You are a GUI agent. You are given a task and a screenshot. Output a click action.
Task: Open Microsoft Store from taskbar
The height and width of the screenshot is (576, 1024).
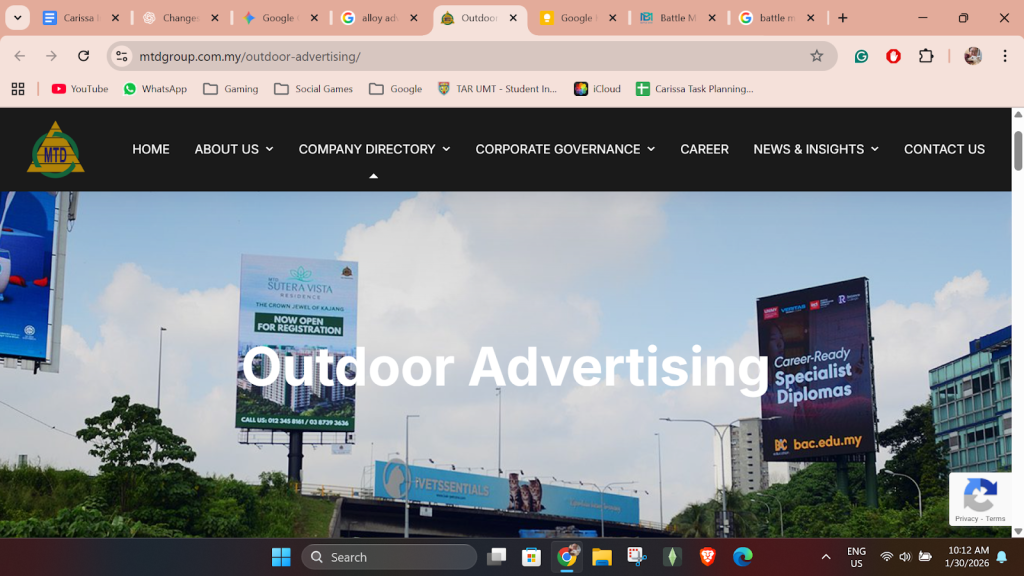pos(531,557)
